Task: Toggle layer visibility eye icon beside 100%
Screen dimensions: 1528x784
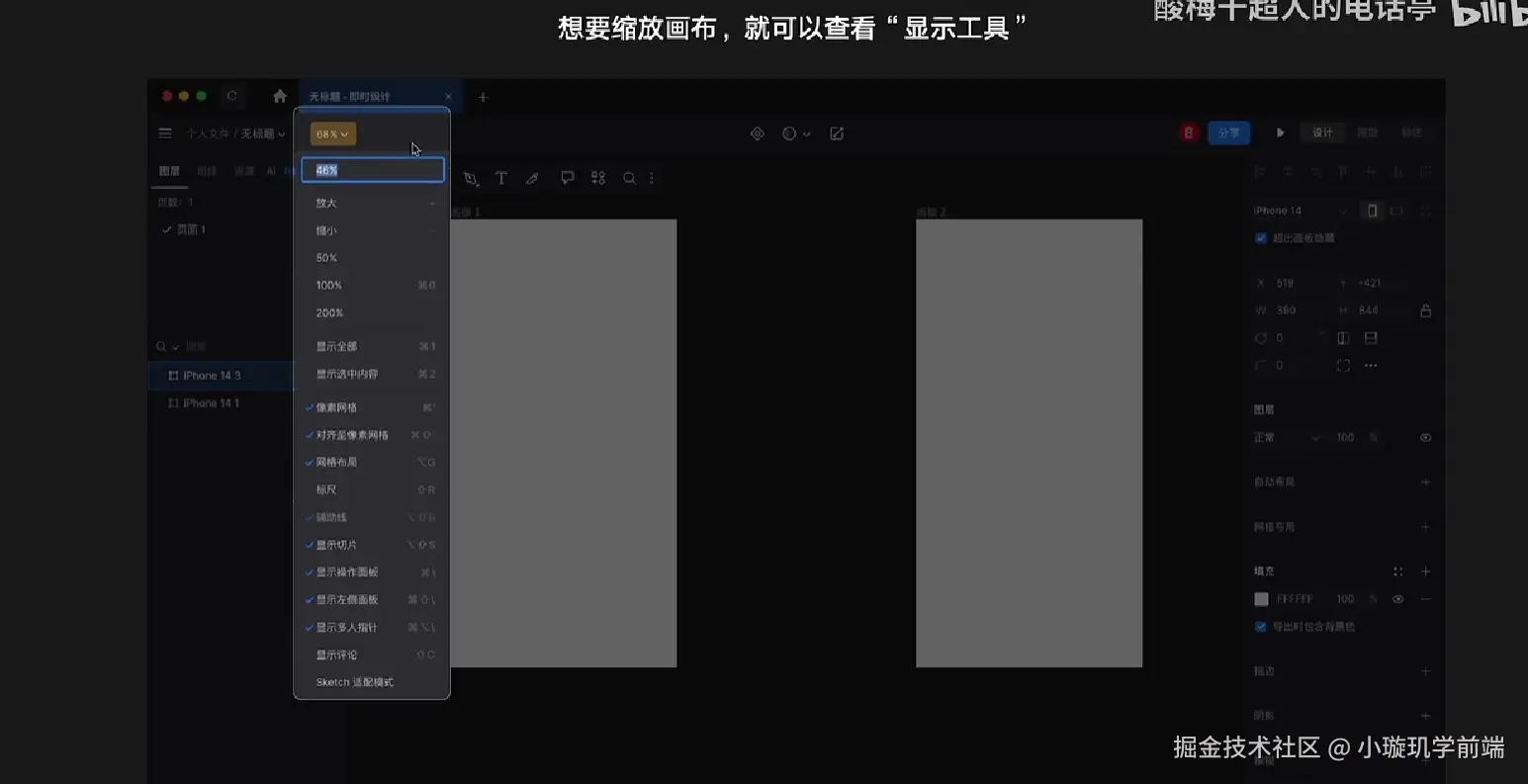Action: point(1425,438)
